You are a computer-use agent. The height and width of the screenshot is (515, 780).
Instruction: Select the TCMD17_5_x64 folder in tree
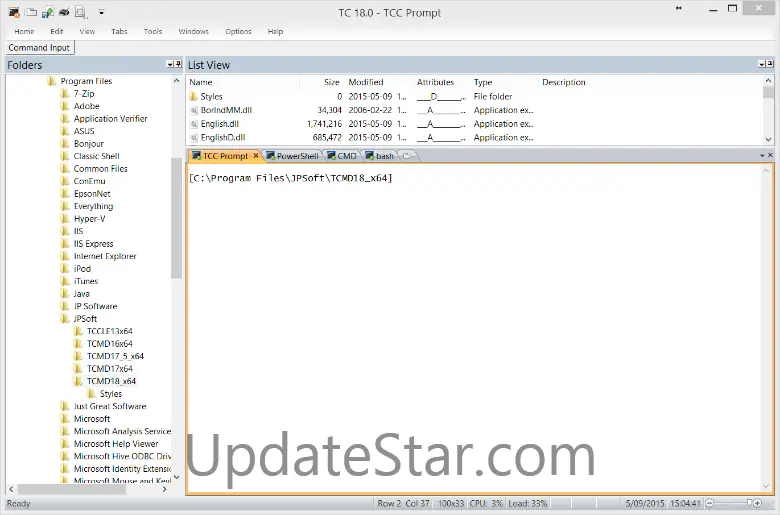(x=115, y=356)
